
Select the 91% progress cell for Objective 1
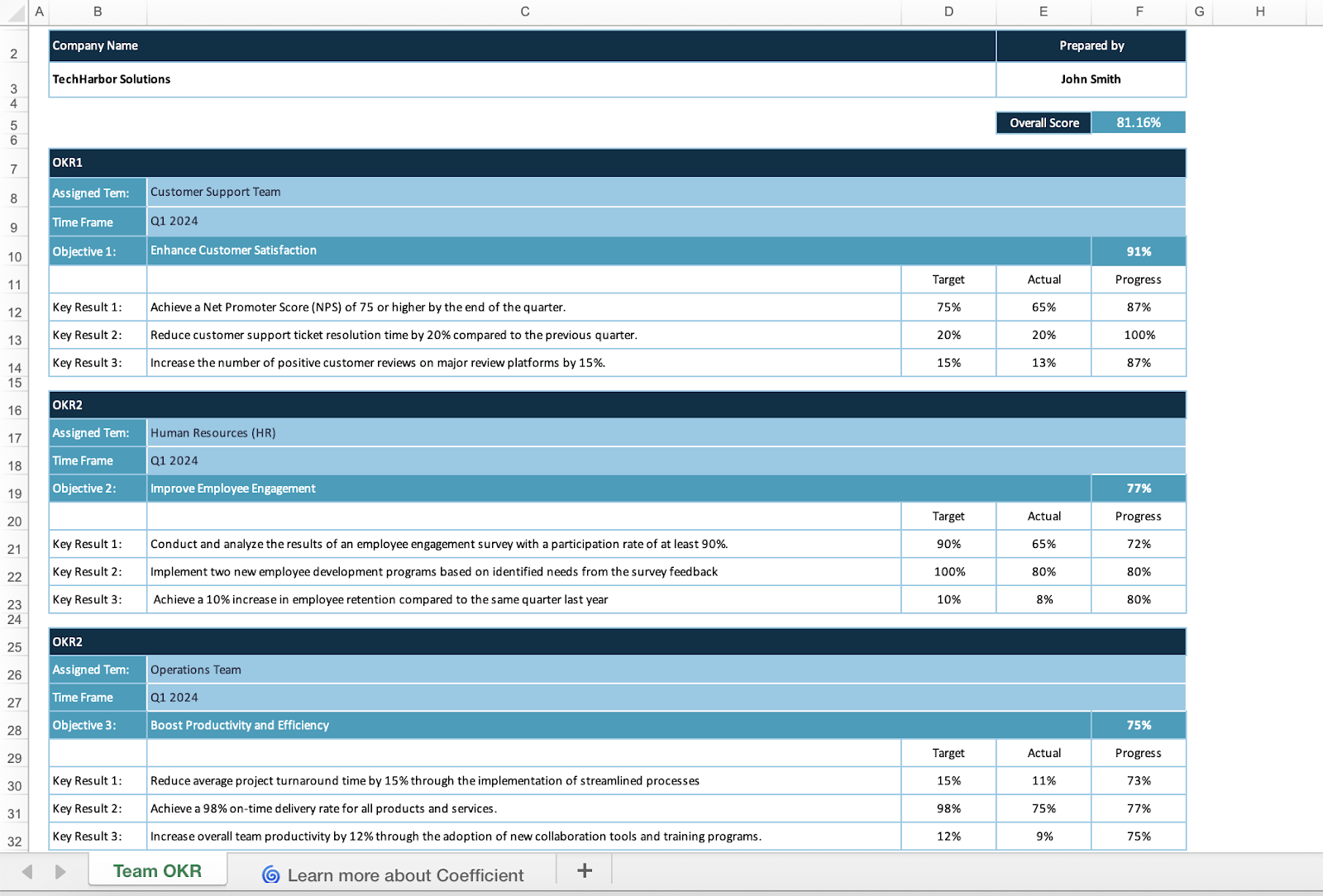pos(1138,250)
